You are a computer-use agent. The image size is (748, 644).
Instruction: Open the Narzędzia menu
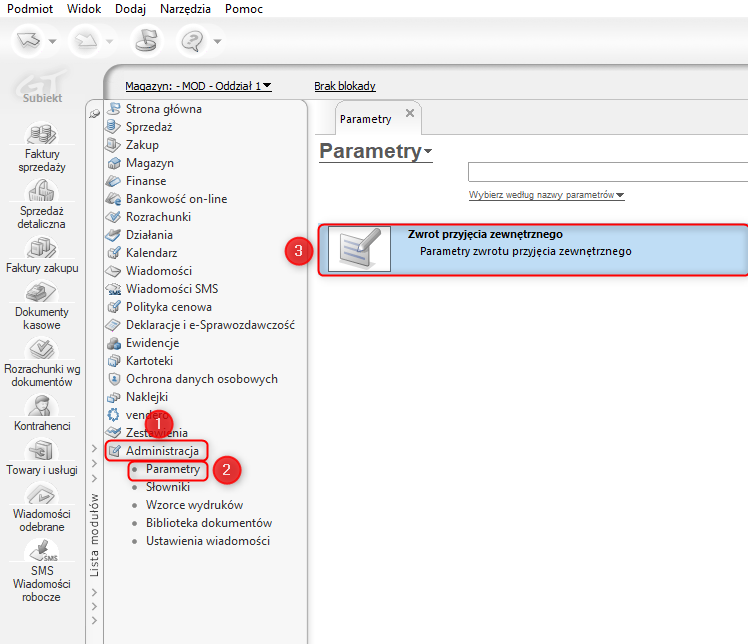click(185, 9)
